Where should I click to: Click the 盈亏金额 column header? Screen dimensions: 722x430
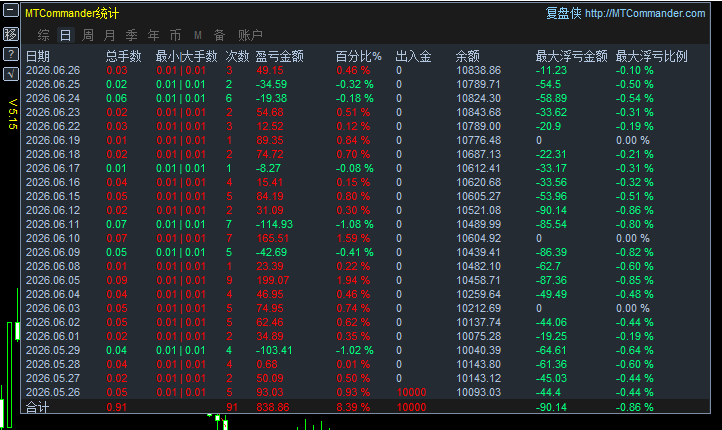click(279, 56)
